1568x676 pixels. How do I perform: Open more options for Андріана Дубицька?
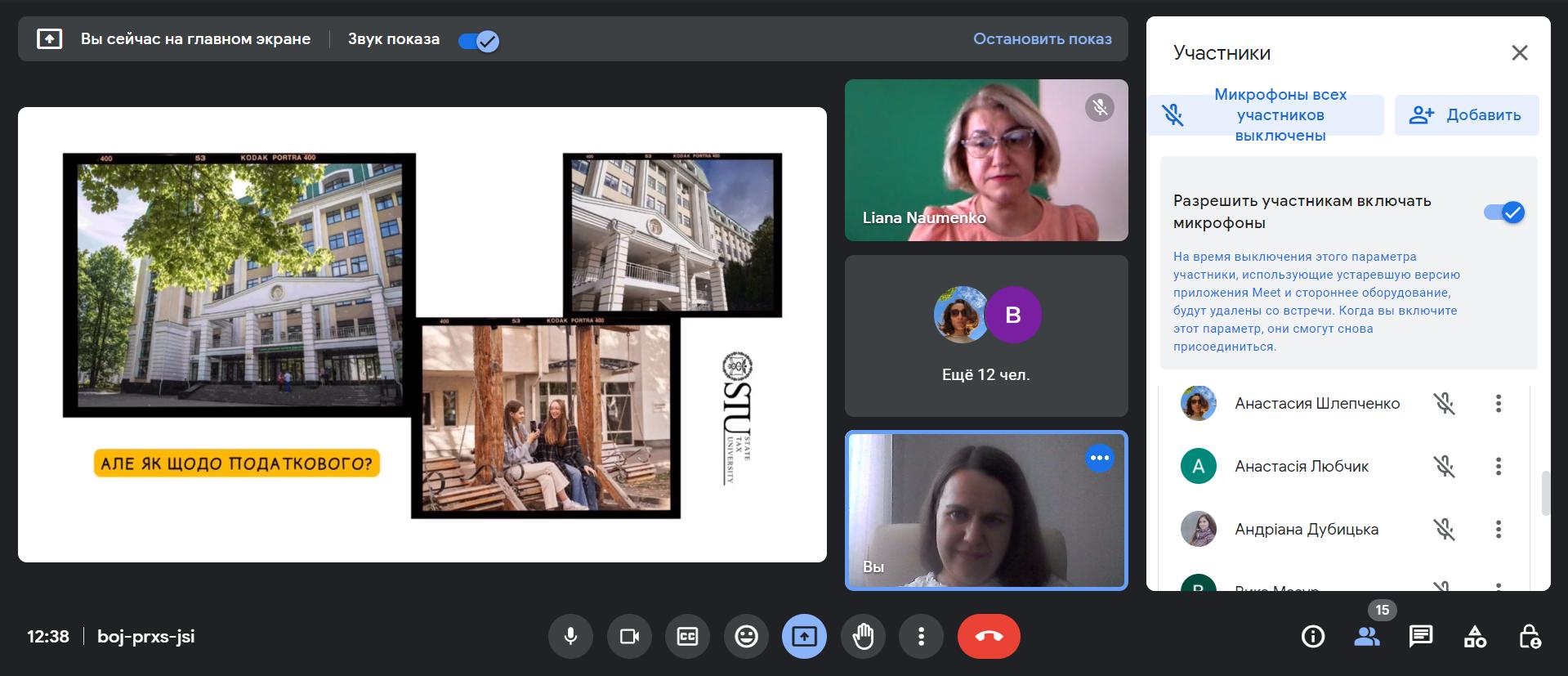pyautogui.click(x=1499, y=529)
